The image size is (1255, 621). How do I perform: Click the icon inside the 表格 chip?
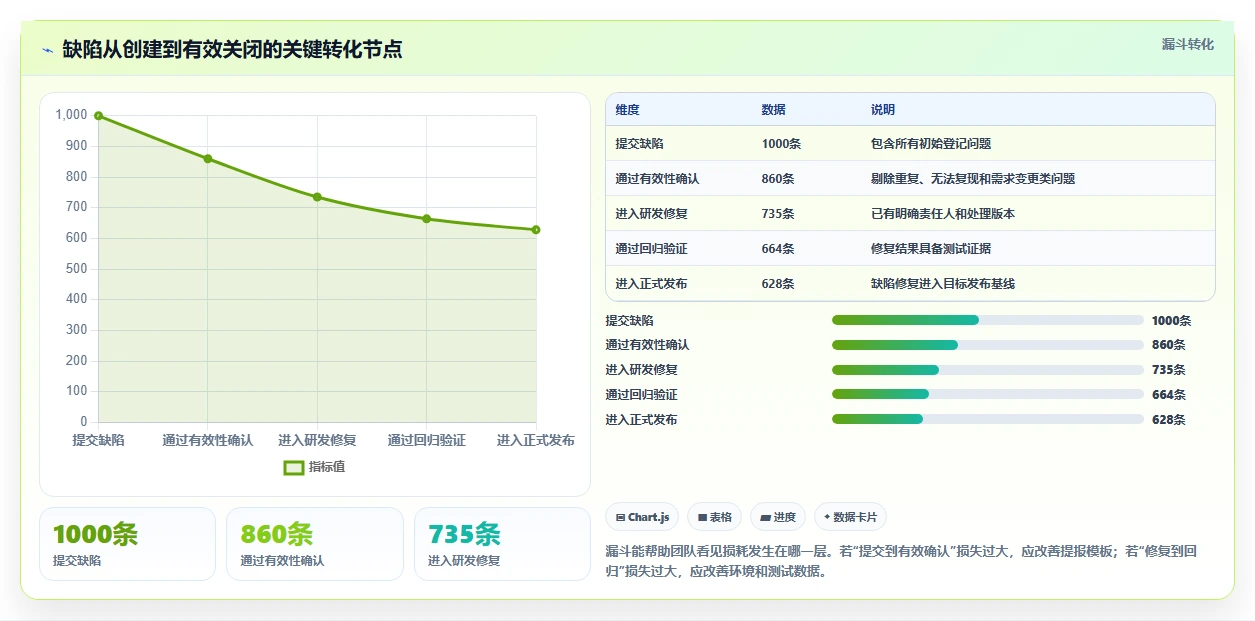pos(702,517)
